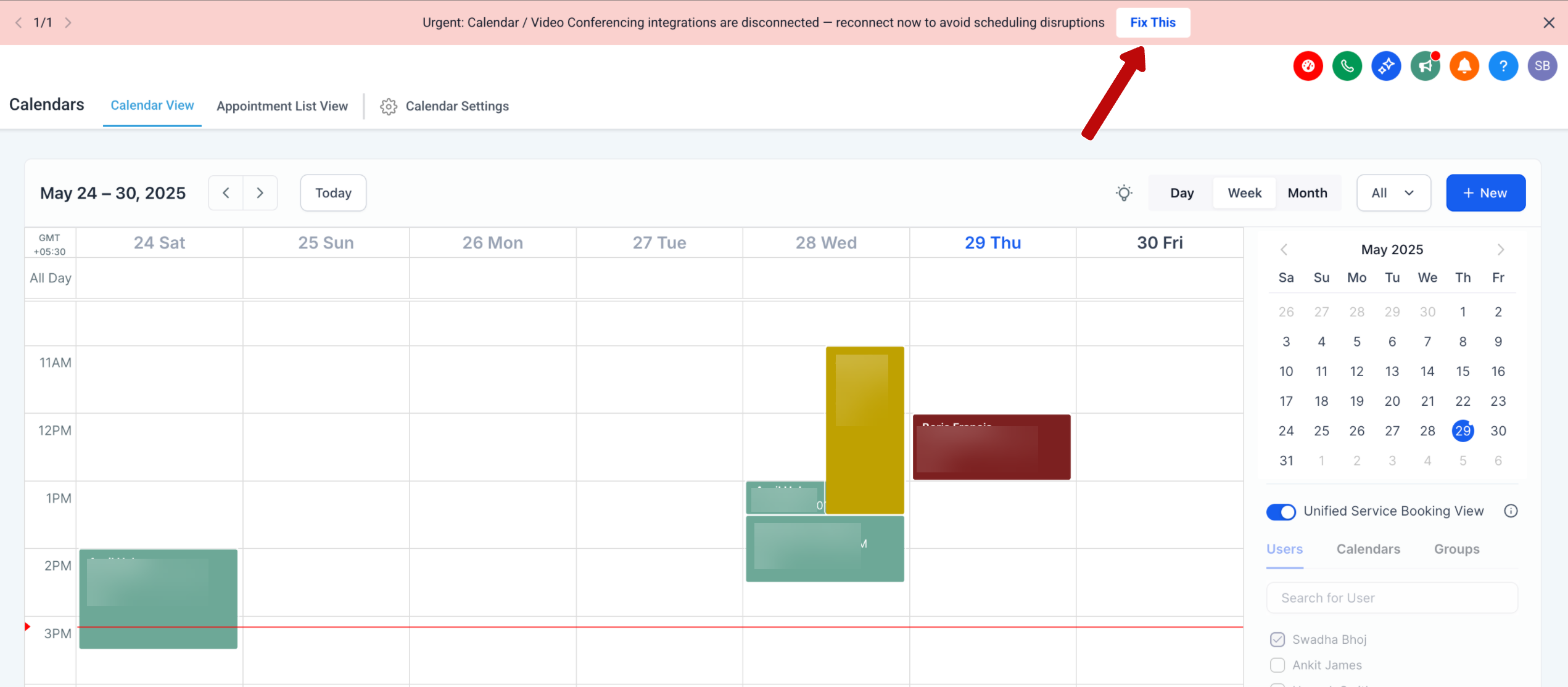Click the red dashboard gauge icon
The height and width of the screenshot is (687, 1568).
(1308, 66)
